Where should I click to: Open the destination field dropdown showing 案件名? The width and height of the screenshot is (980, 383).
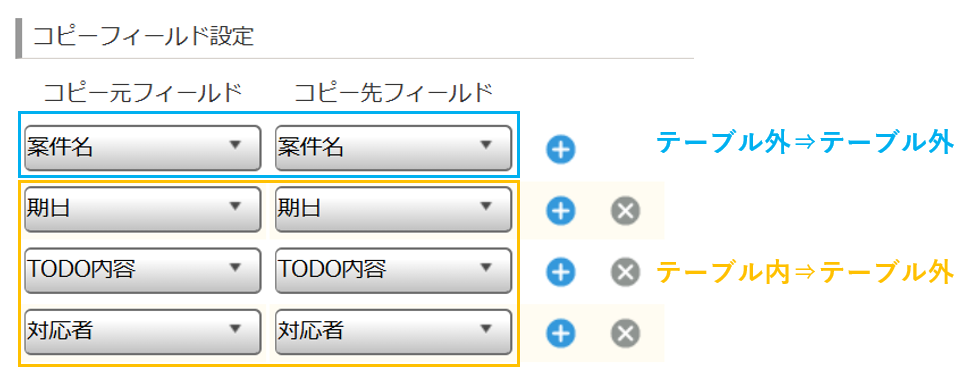[x=394, y=147]
